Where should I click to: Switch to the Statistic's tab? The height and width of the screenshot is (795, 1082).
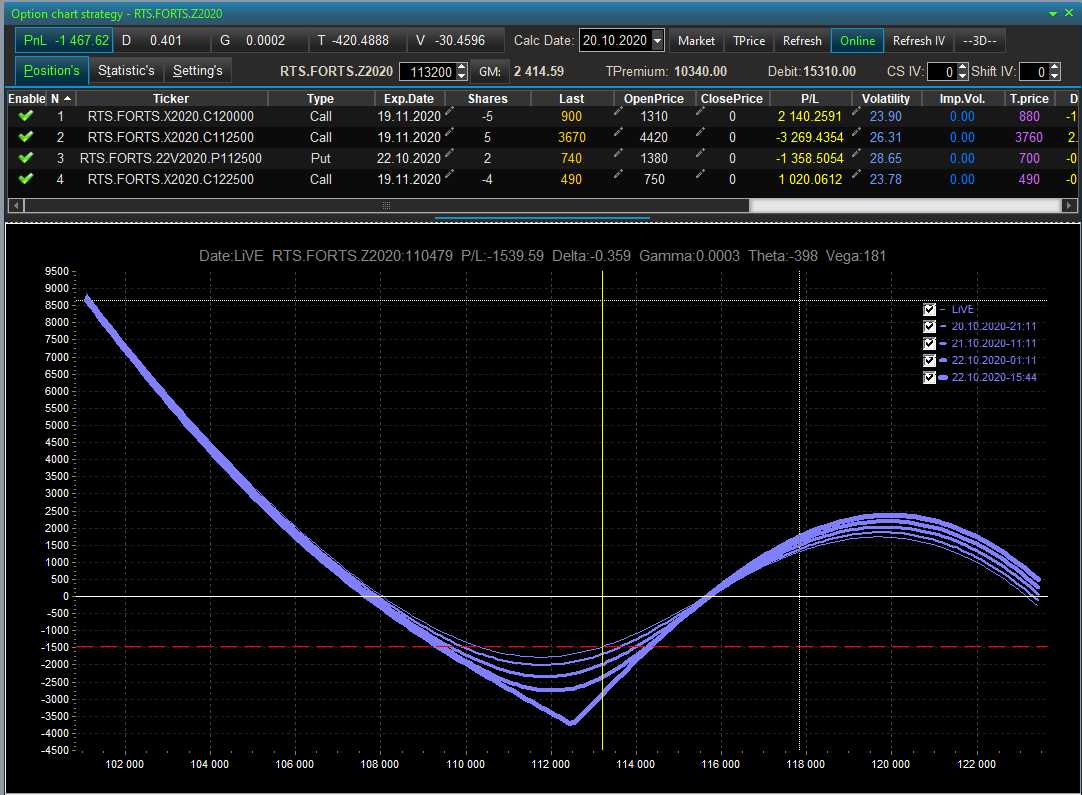[x=126, y=71]
